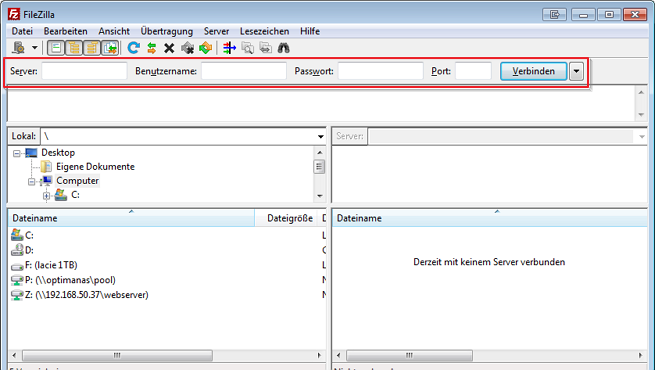Viewport: 655px width, 370px height.
Task: Collapse the Computer tree node
Action: click(x=31, y=181)
